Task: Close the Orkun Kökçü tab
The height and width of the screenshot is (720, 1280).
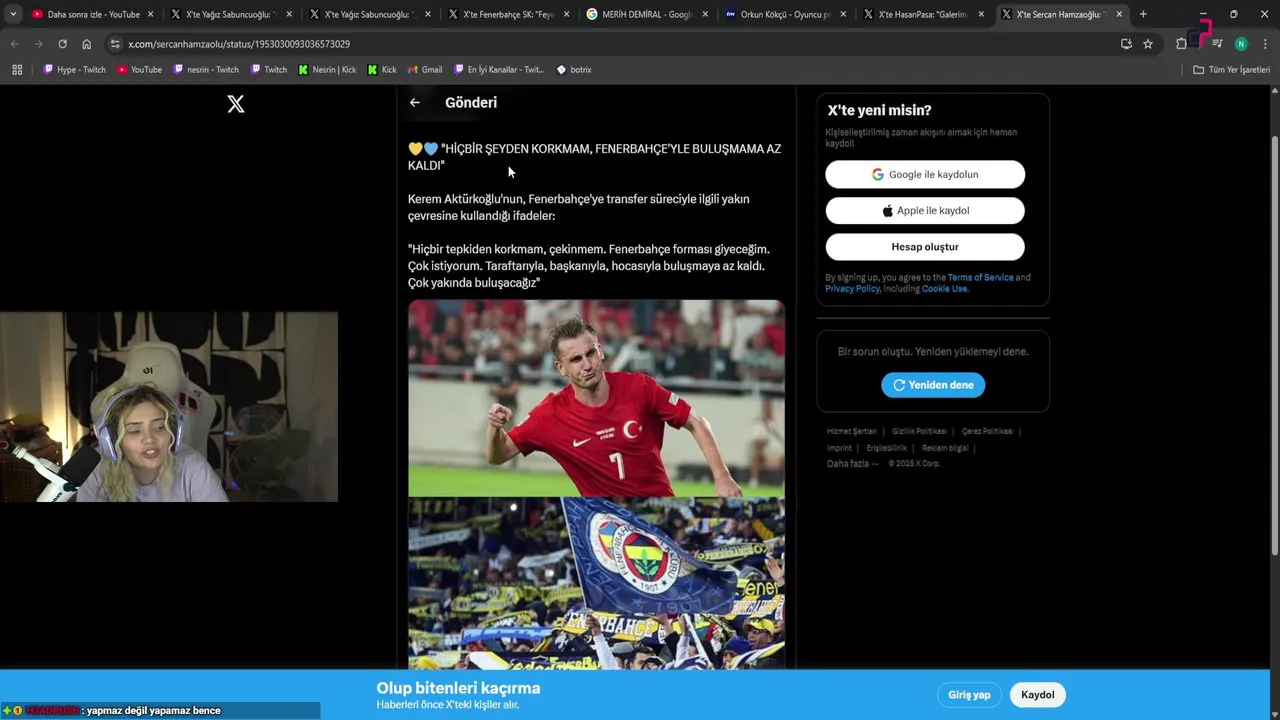Action: [842, 14]
